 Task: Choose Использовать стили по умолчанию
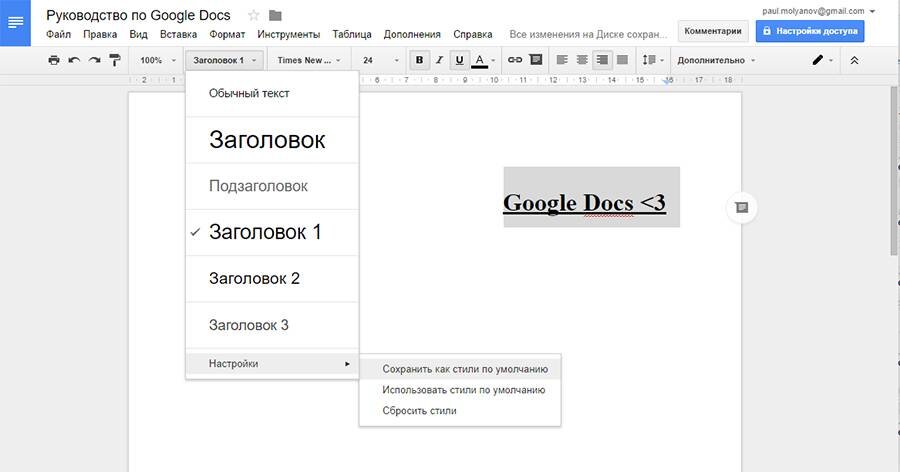pyautogui.click(x=460, y=390)
